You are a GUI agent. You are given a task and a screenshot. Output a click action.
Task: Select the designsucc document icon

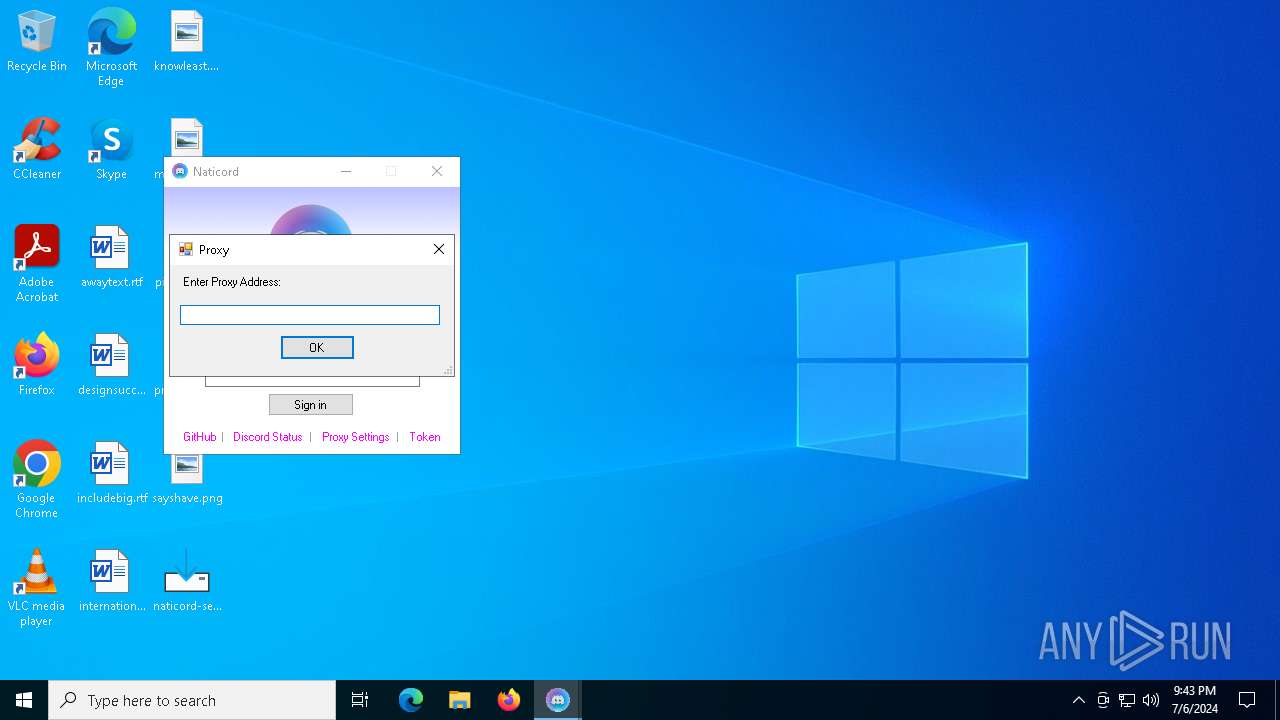111,366
